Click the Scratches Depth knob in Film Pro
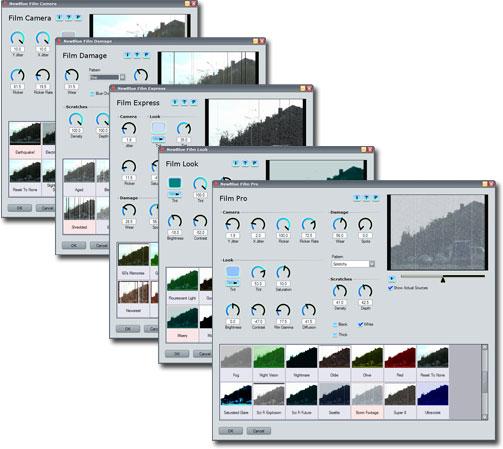The width and height of the screenshot is (503, 449). pyautogui.click(x=365, y=292)
